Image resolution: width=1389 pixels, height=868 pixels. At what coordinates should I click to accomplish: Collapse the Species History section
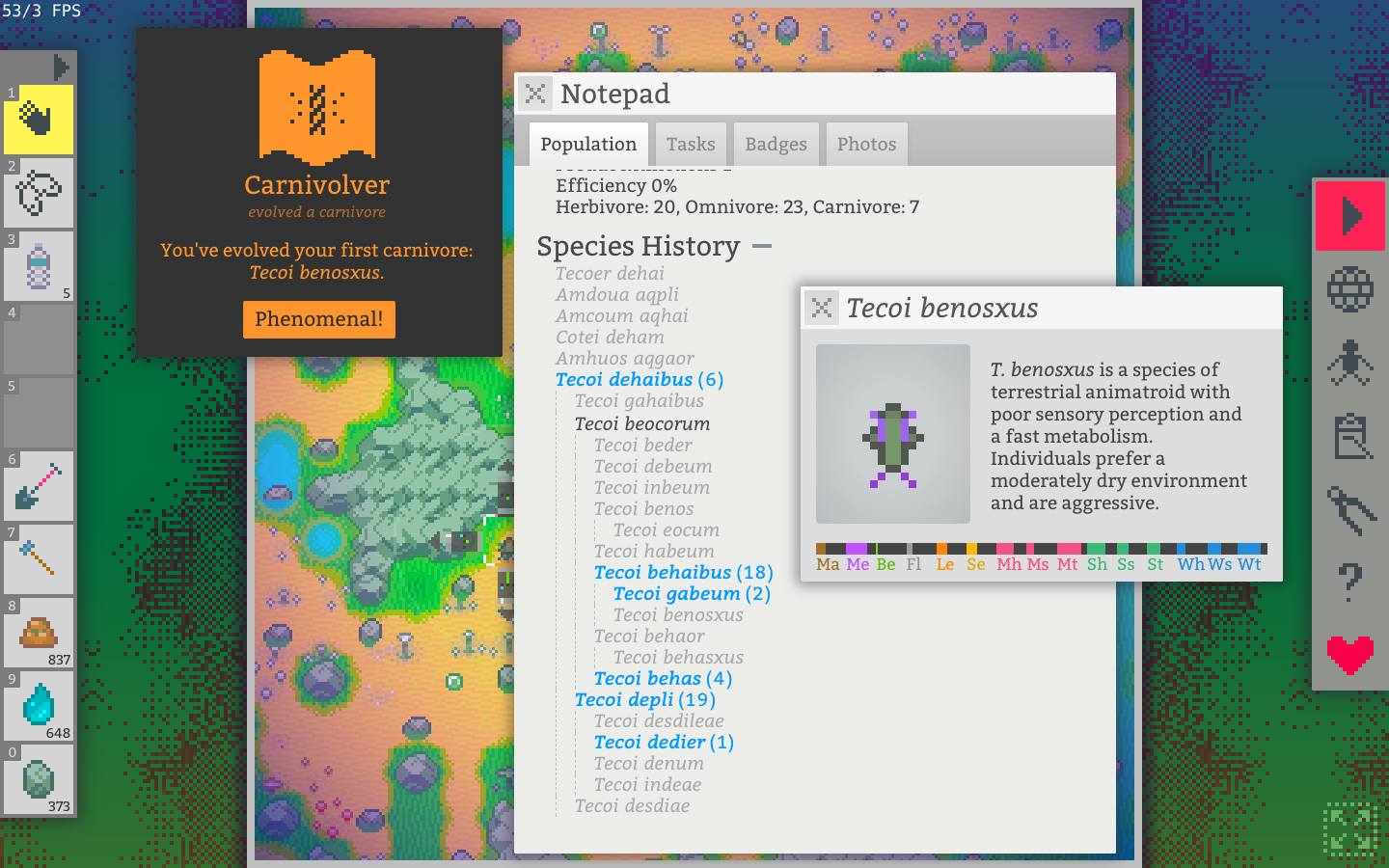click(762, 247)
